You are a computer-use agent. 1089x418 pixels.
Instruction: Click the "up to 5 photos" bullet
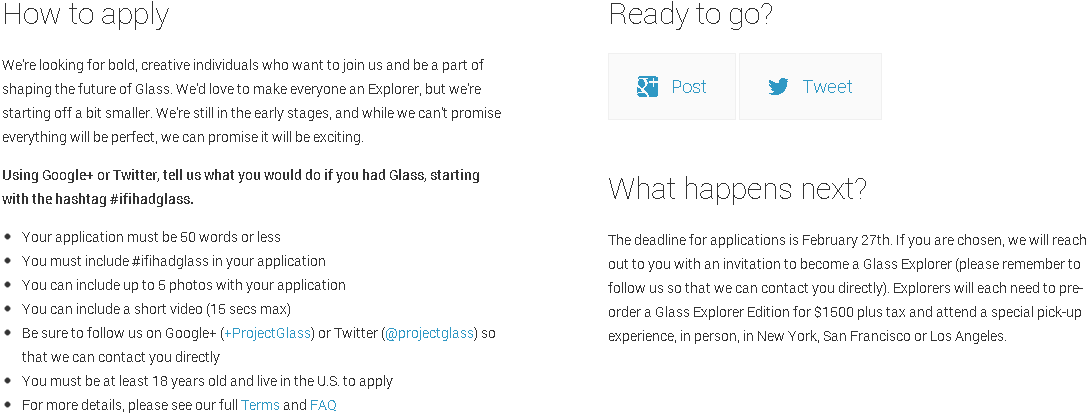pos(183,285)
